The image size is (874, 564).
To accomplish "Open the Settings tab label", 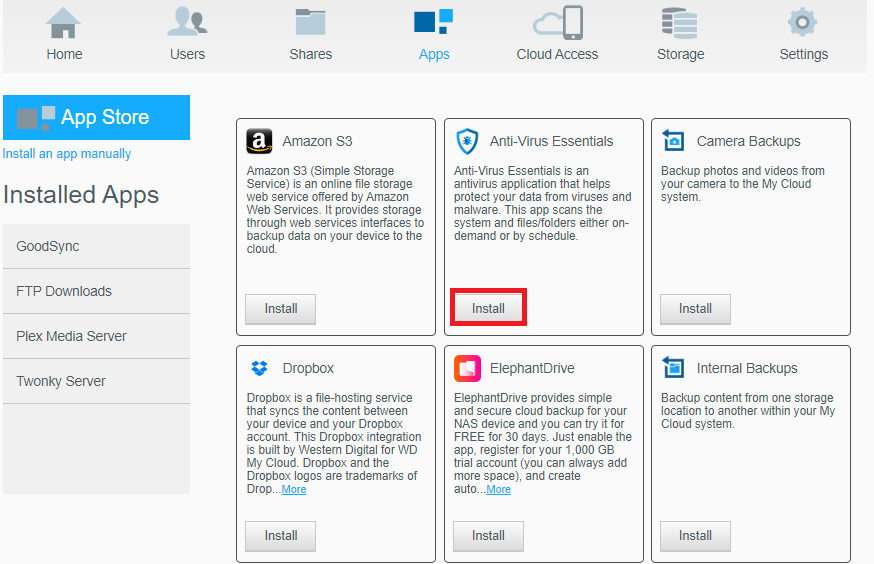I will click(x=804, y=54).
